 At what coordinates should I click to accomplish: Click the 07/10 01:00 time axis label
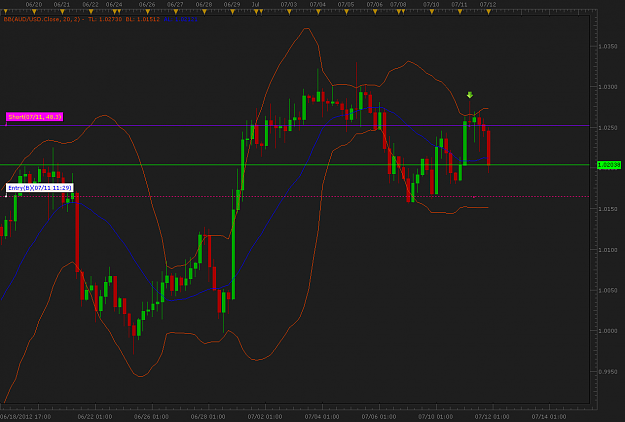pyautogui.click(x=435, y=417)
